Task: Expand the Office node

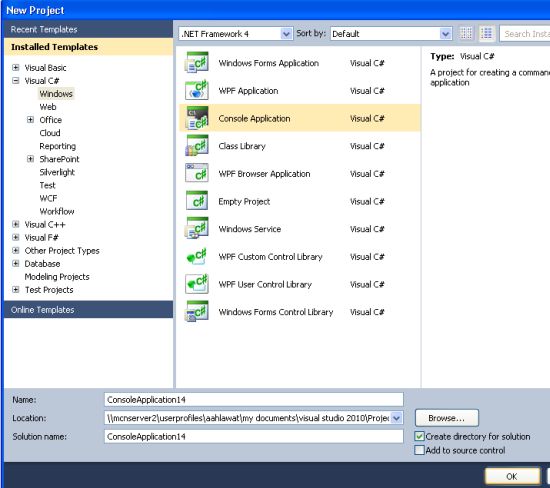Action: point(31,120)
